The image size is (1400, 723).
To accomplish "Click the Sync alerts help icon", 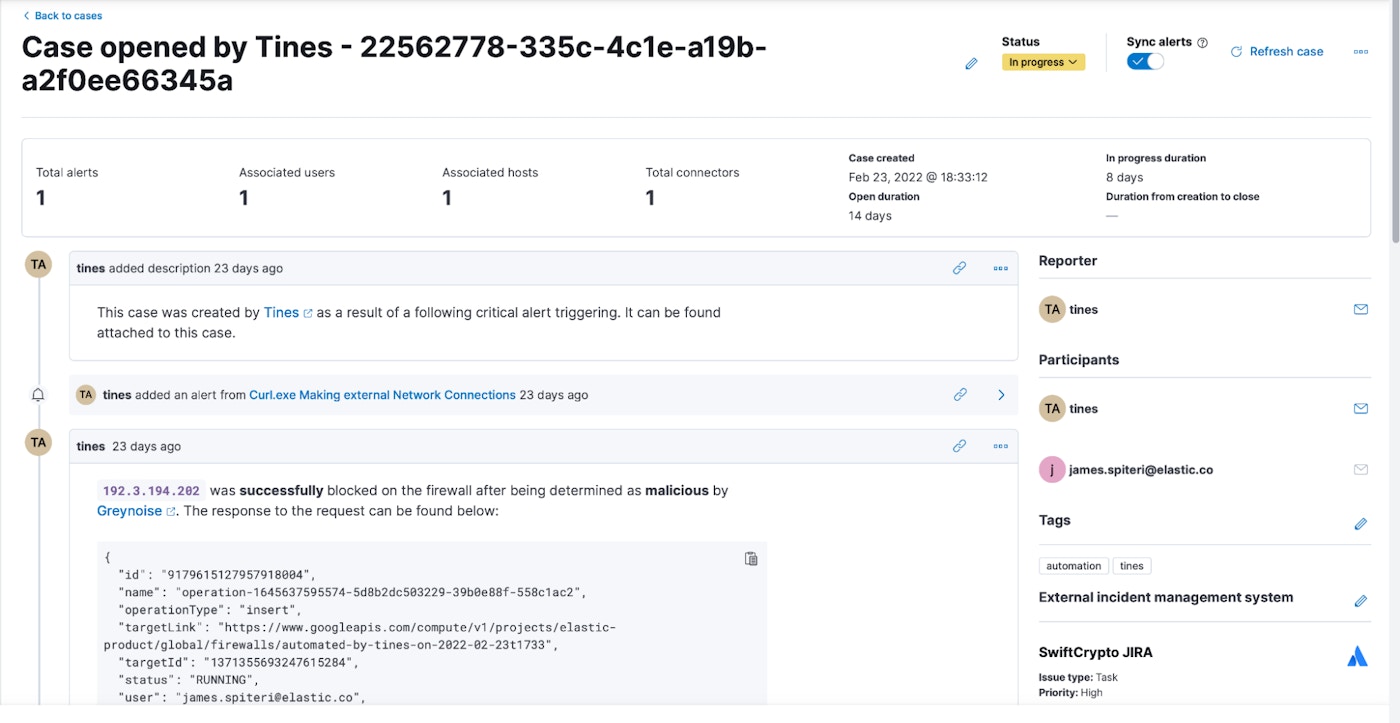I will [1202, 43].
